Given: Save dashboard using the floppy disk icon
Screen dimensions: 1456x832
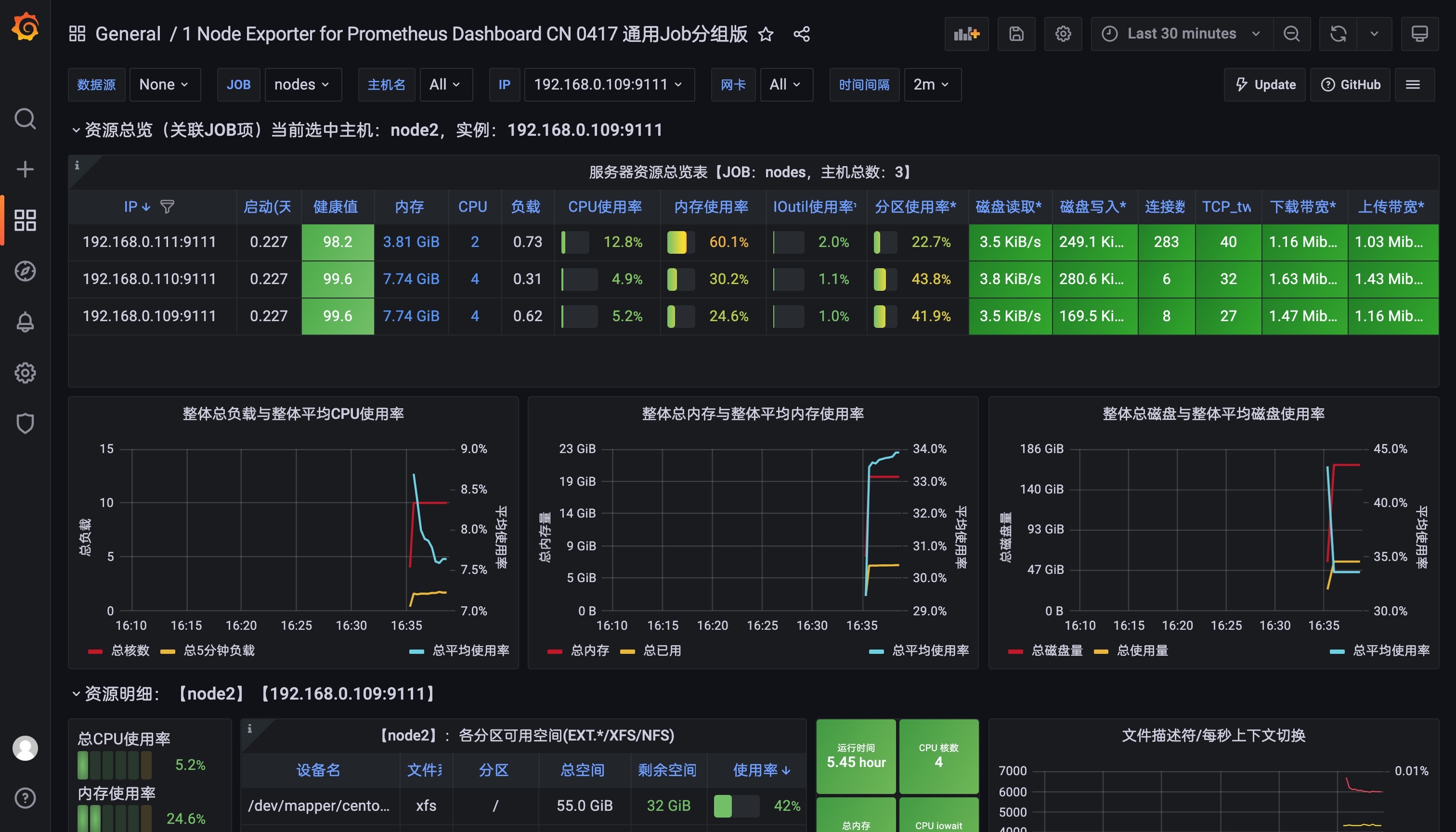Looking at the screenshot, I should tap(1016, 34).
